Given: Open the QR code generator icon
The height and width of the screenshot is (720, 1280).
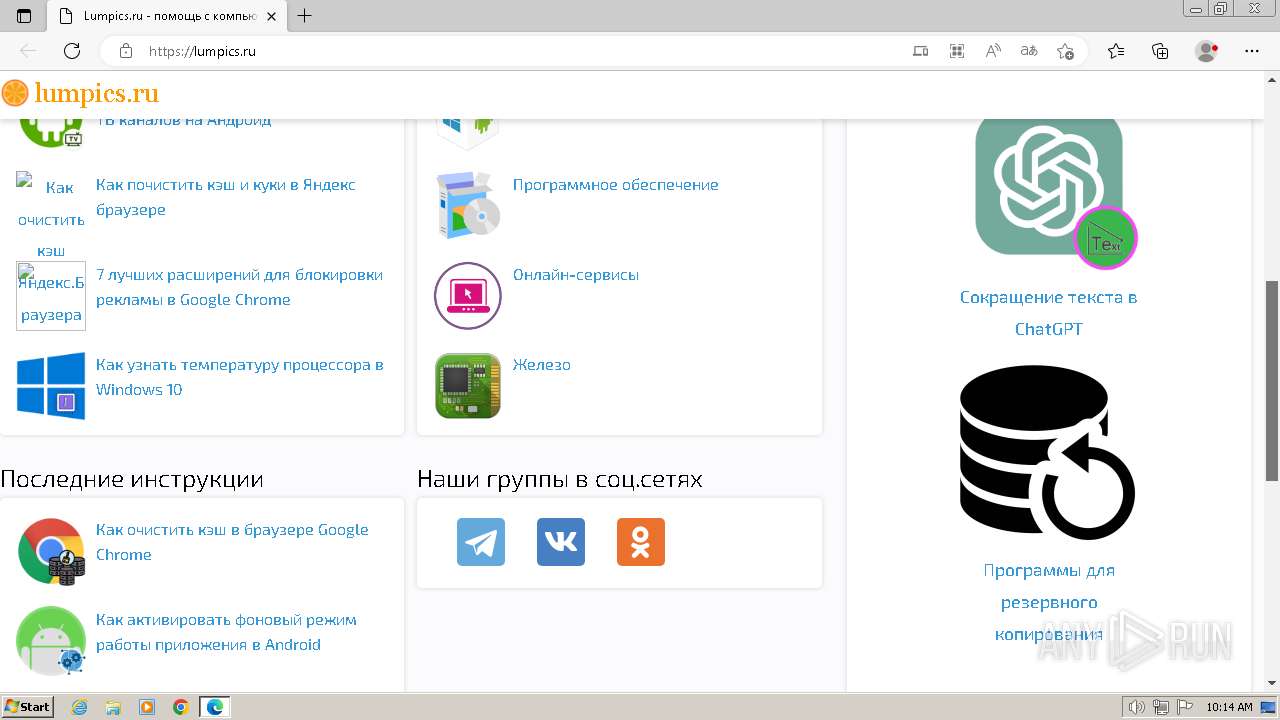Looking at the screenshot, I should pos(957,51).
